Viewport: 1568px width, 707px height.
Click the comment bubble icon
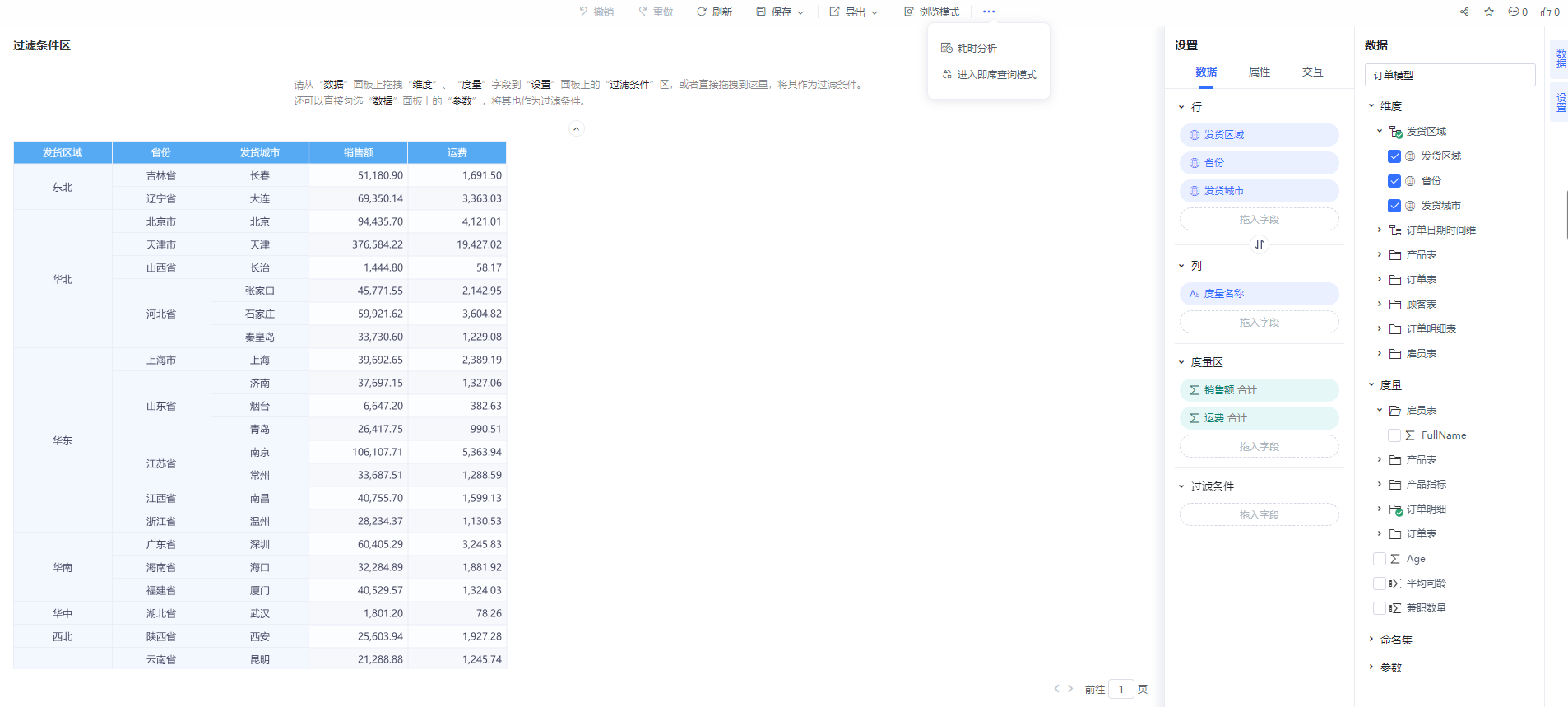click(1514, 12)
